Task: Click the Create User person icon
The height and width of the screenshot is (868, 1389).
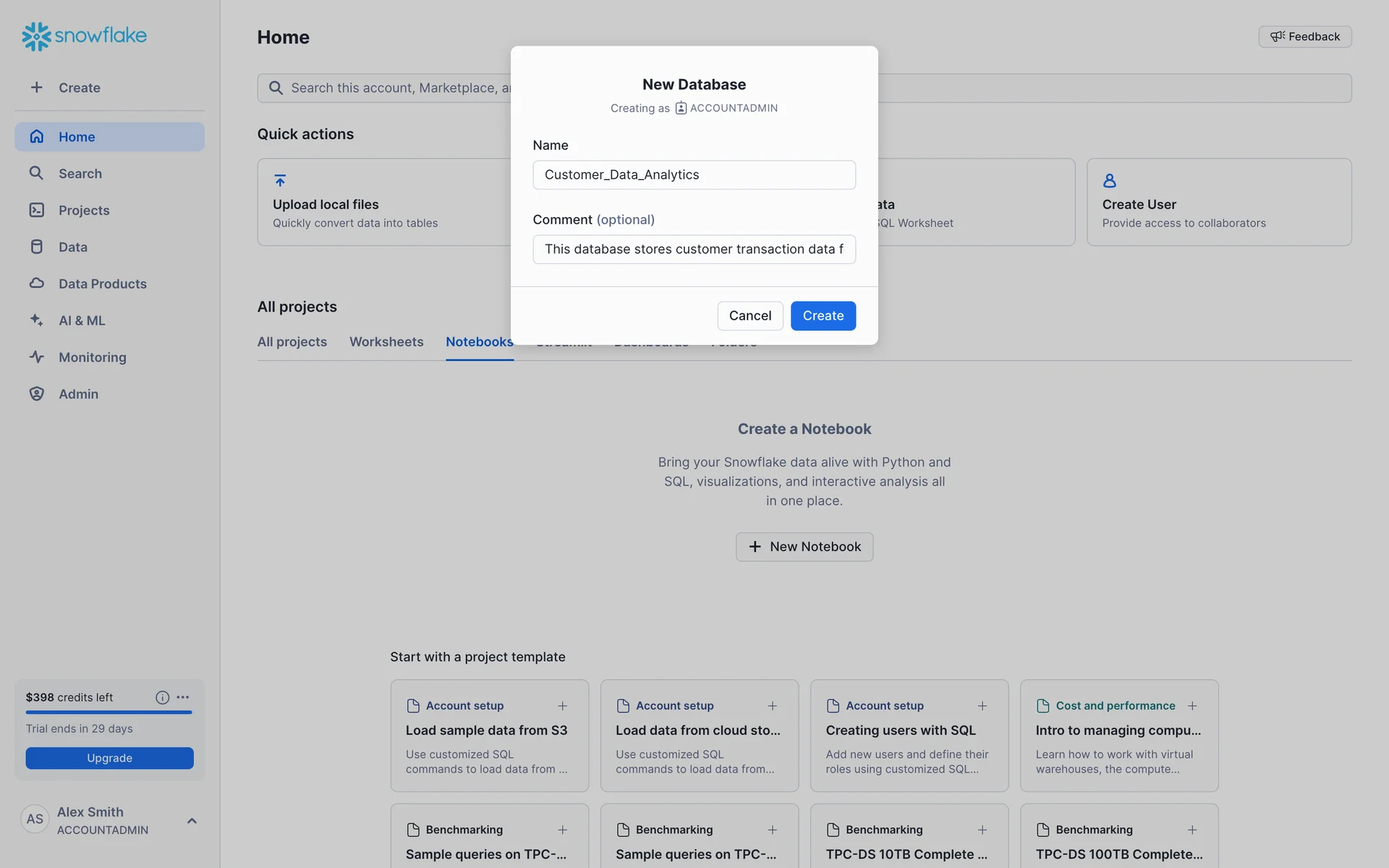Action: pos(1109,181)
